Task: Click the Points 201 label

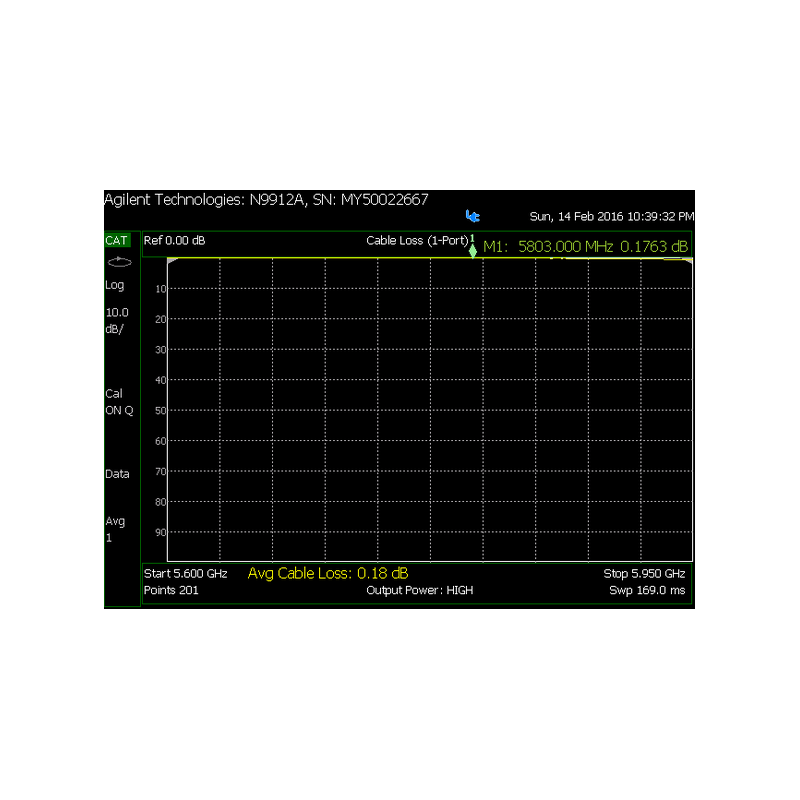Action: click(171, 590)
